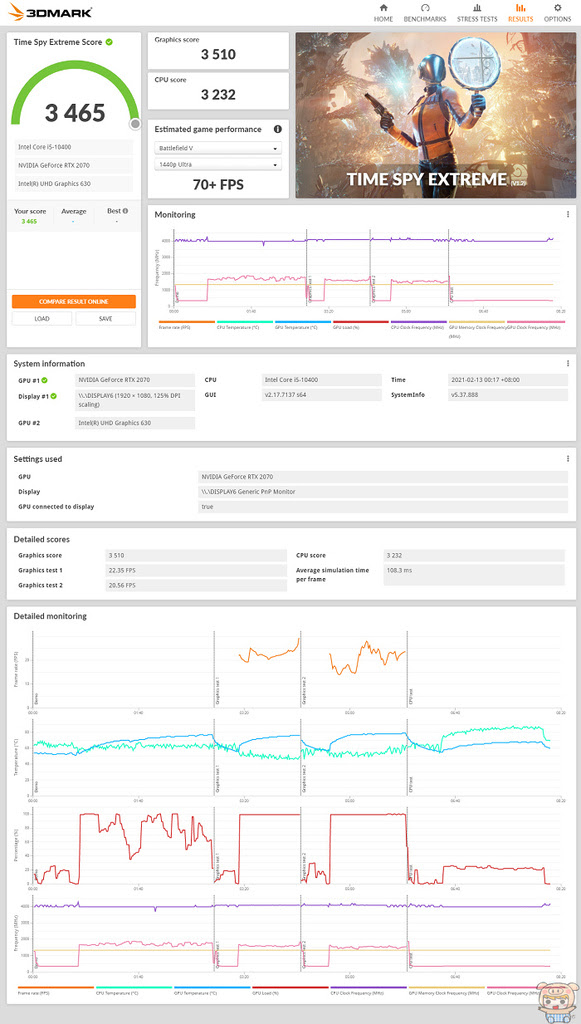581x1024 pixels.
Task: Click Graphics test 2 value 20.56 FPS
Action: pos(196,585)
